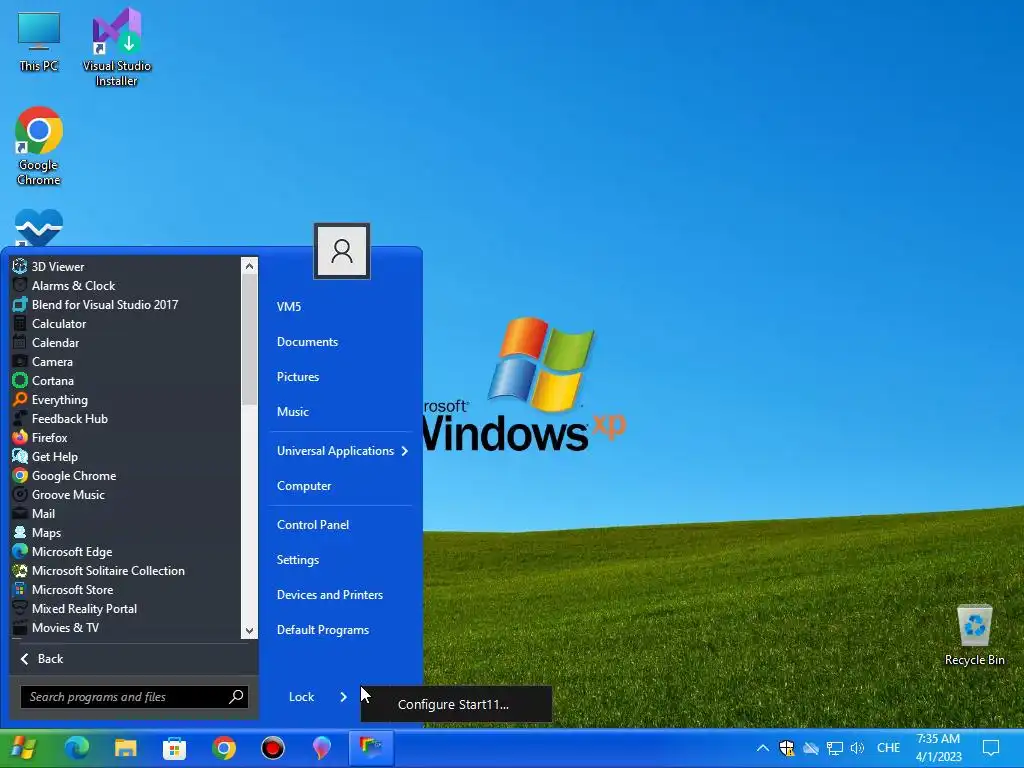This screenshot has width=1024, height=768.
Task: Open network status tray icon
Action: tap(834, 748)
